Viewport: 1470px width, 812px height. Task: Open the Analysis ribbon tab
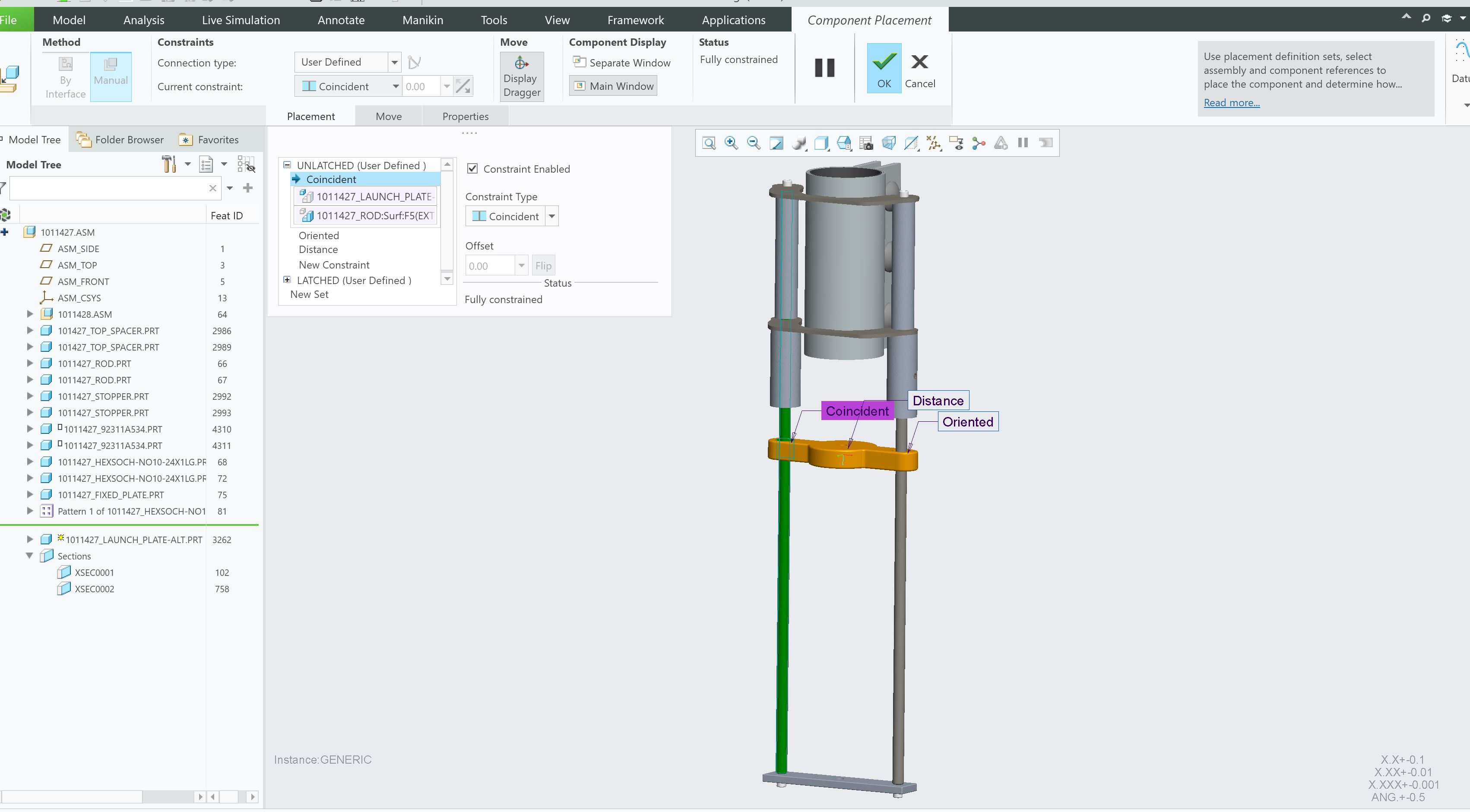coord(144,20)
